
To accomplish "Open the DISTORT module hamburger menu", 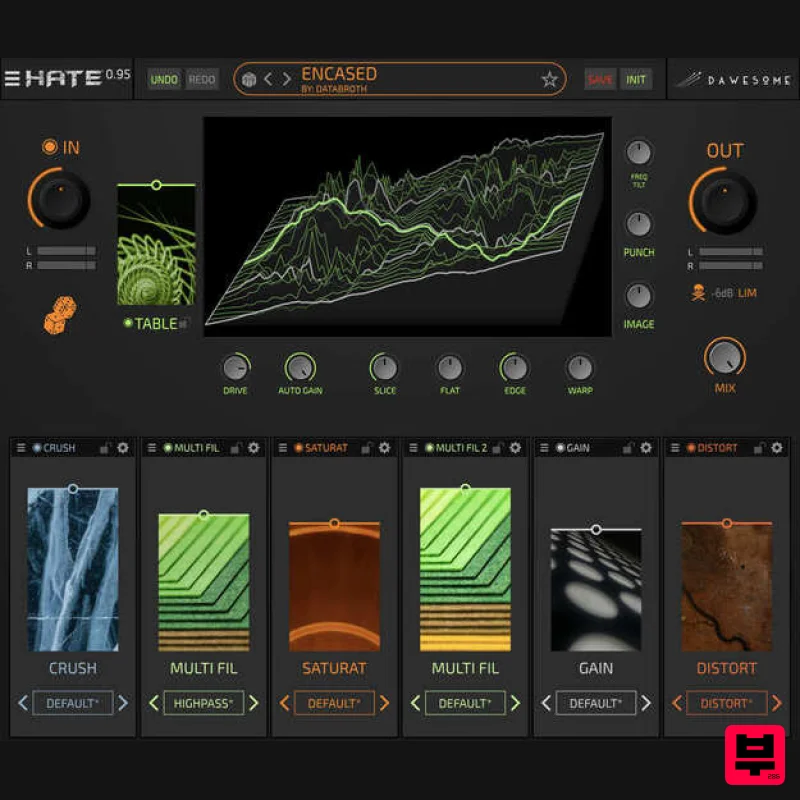I will (676, 448).
